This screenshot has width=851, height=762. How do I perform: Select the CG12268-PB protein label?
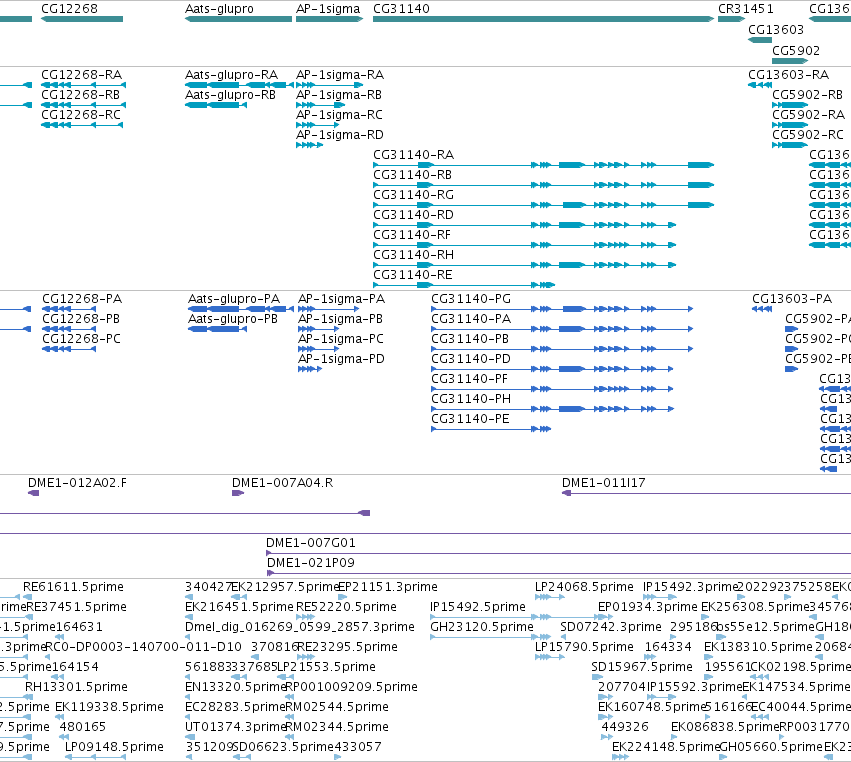click(81, 319)
